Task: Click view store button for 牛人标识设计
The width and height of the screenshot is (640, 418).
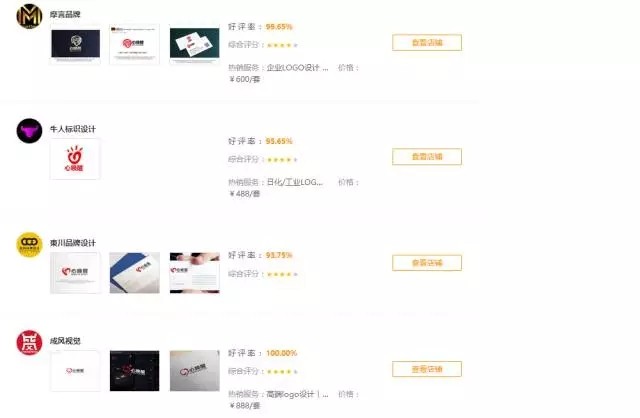Action: coord(427,157)
